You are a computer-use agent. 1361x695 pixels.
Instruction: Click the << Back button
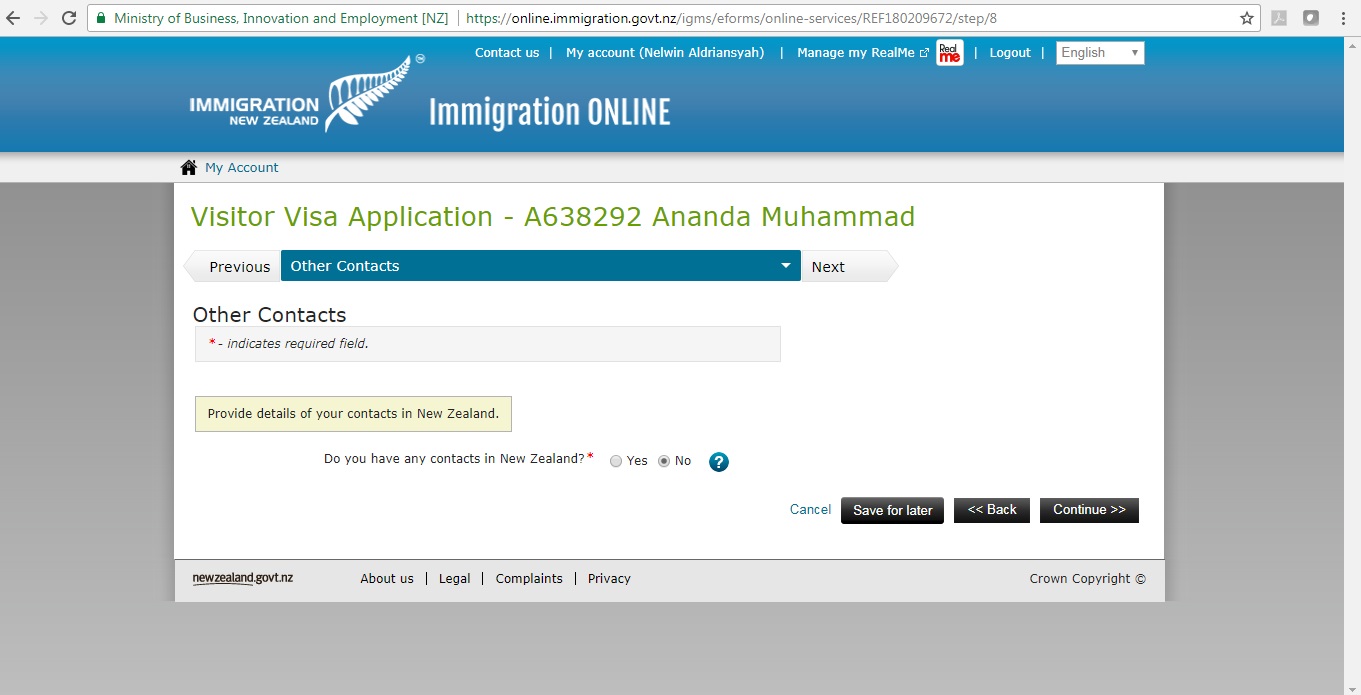(x=991, y=510)
